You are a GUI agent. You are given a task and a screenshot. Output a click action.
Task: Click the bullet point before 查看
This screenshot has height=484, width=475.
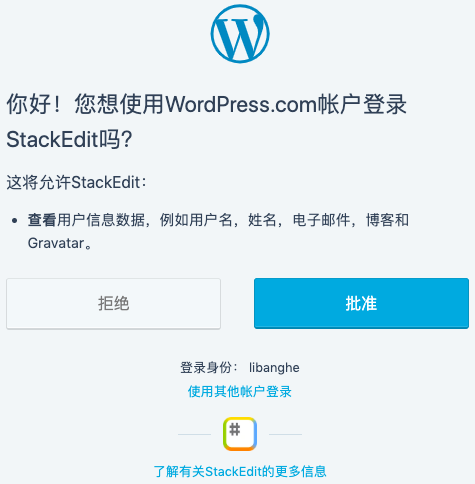[14, 220]
